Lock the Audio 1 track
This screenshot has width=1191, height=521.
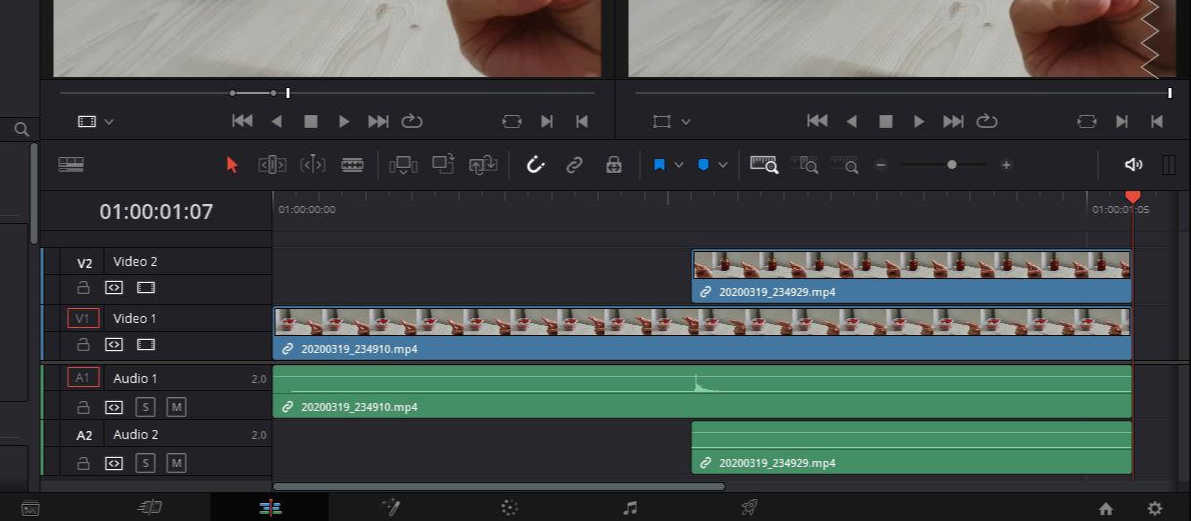(x=84, y=407)
